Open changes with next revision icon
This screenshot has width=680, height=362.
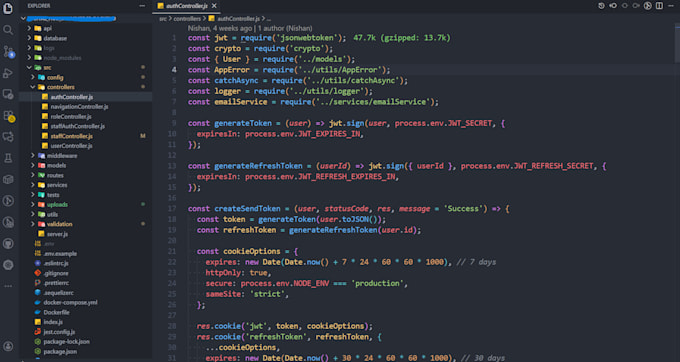(636, 6)
